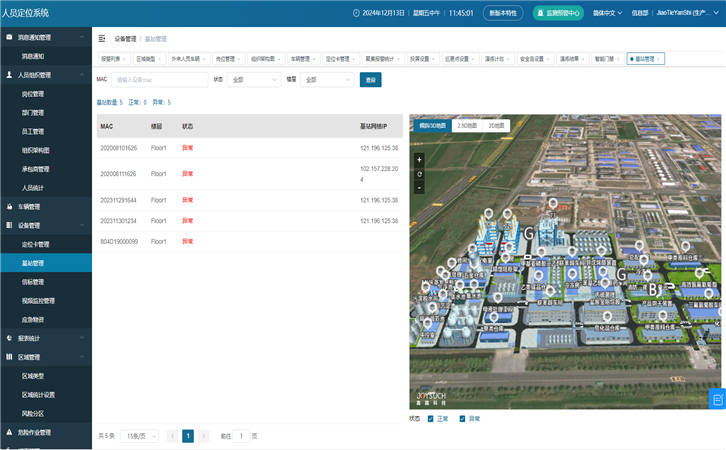Open 信标管理 in the sidebar
The image size is (726, 450).
[33, 282]
